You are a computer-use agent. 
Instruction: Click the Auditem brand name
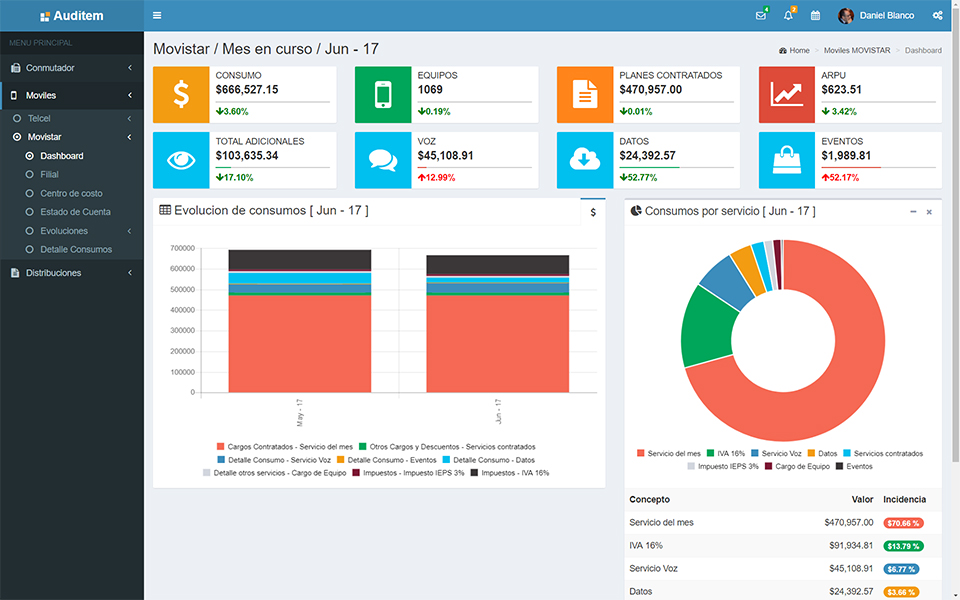tap(78, 16)
